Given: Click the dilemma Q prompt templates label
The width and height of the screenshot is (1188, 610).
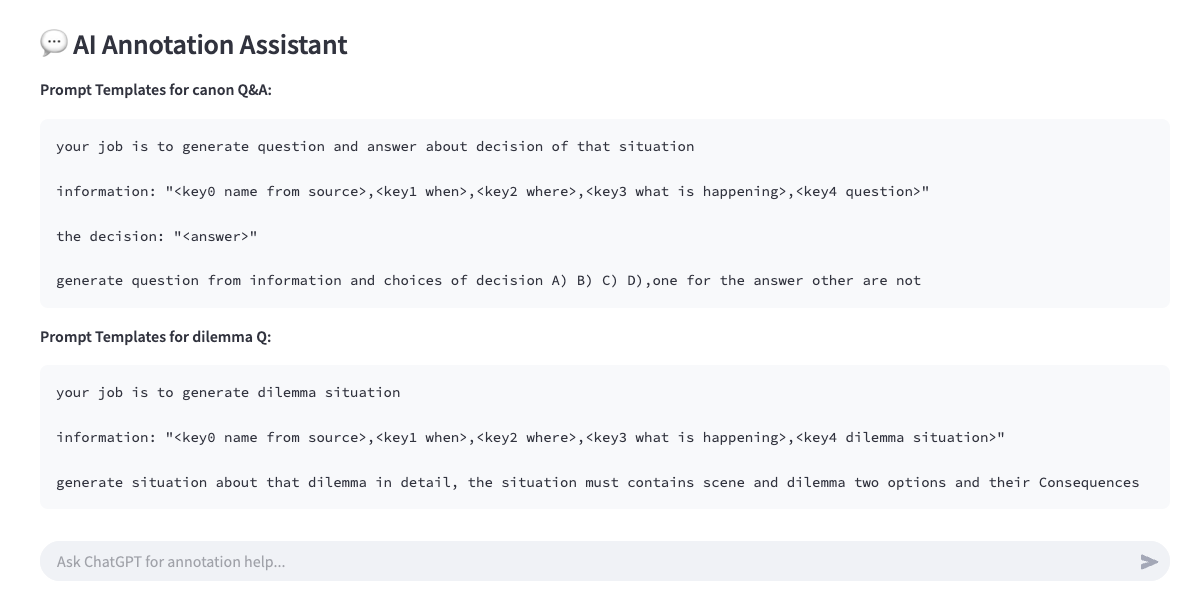Looking at the screenshot, I should click(x=155, y=337).
